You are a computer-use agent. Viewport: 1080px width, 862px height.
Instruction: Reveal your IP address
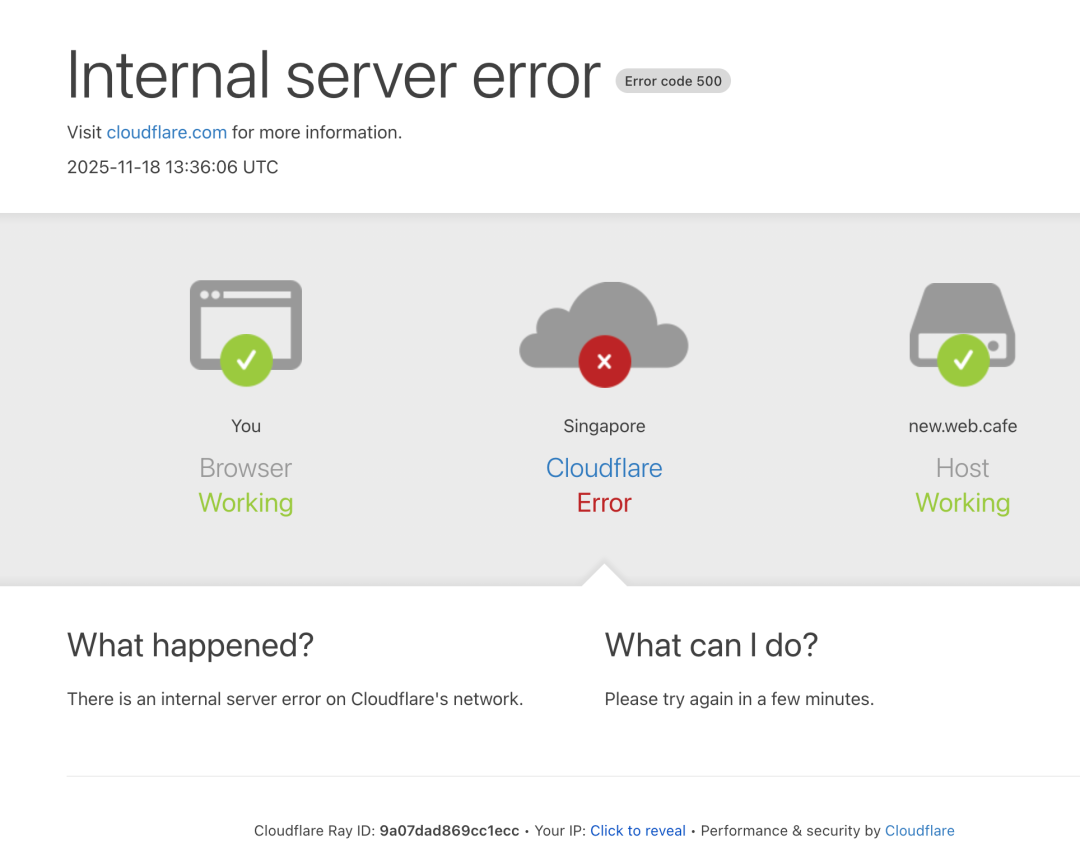638,830
